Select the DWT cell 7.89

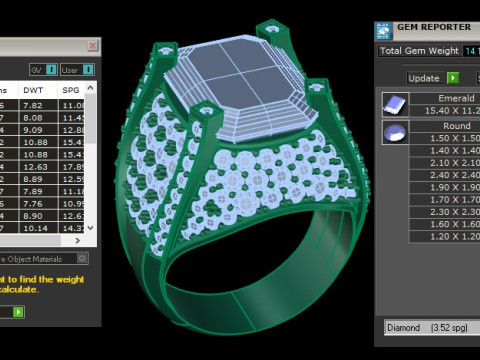click(x=38, y=191)
